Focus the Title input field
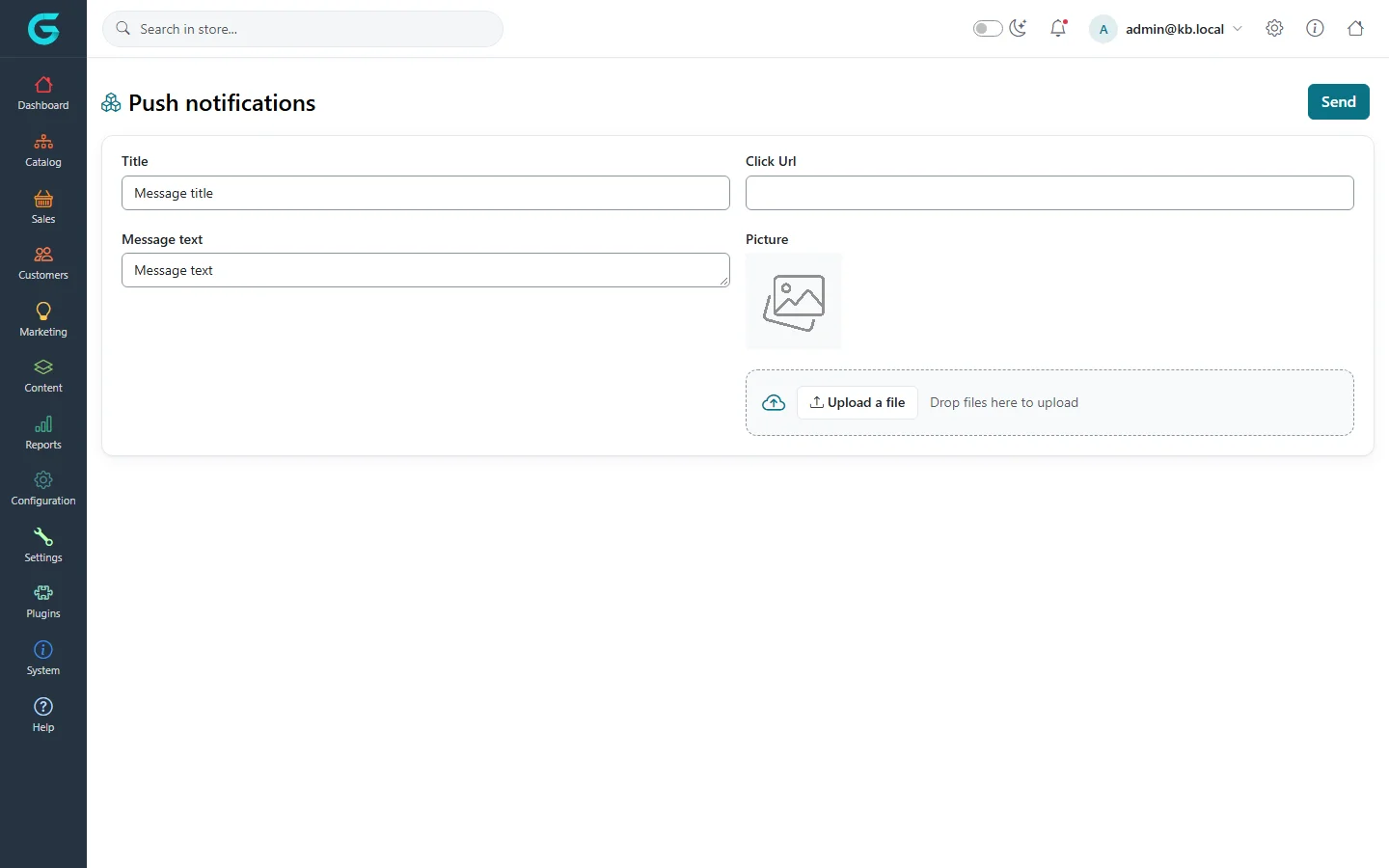This screenshot has width=1389, height=868. click(x=425, y=193)
